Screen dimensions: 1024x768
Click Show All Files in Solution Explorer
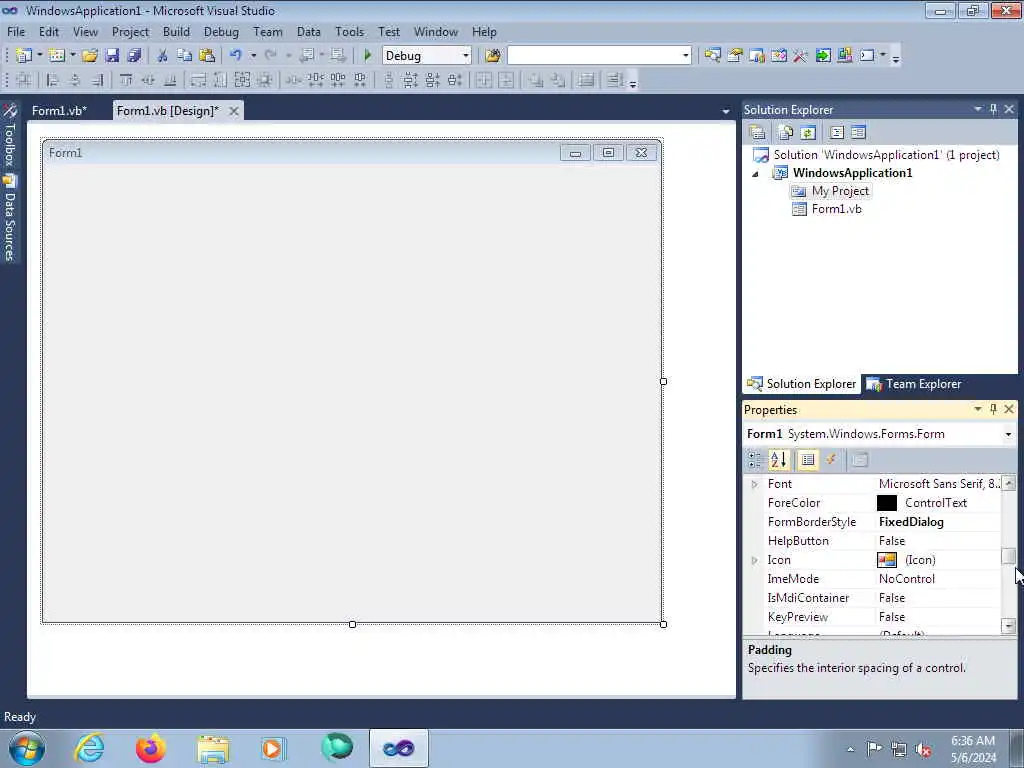[786, 133]
